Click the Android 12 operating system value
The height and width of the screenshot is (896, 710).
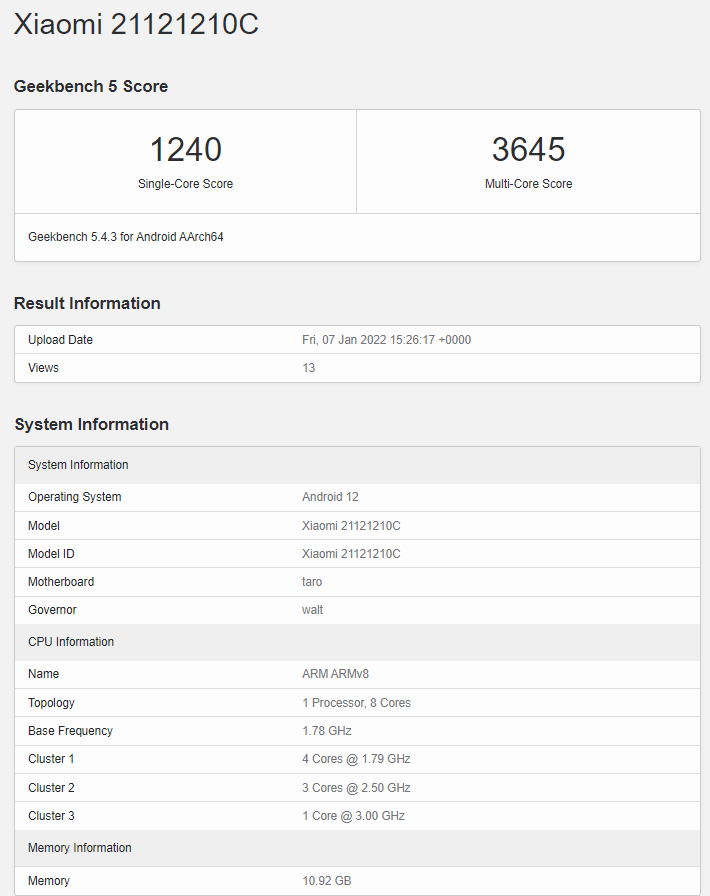(330, 497)
